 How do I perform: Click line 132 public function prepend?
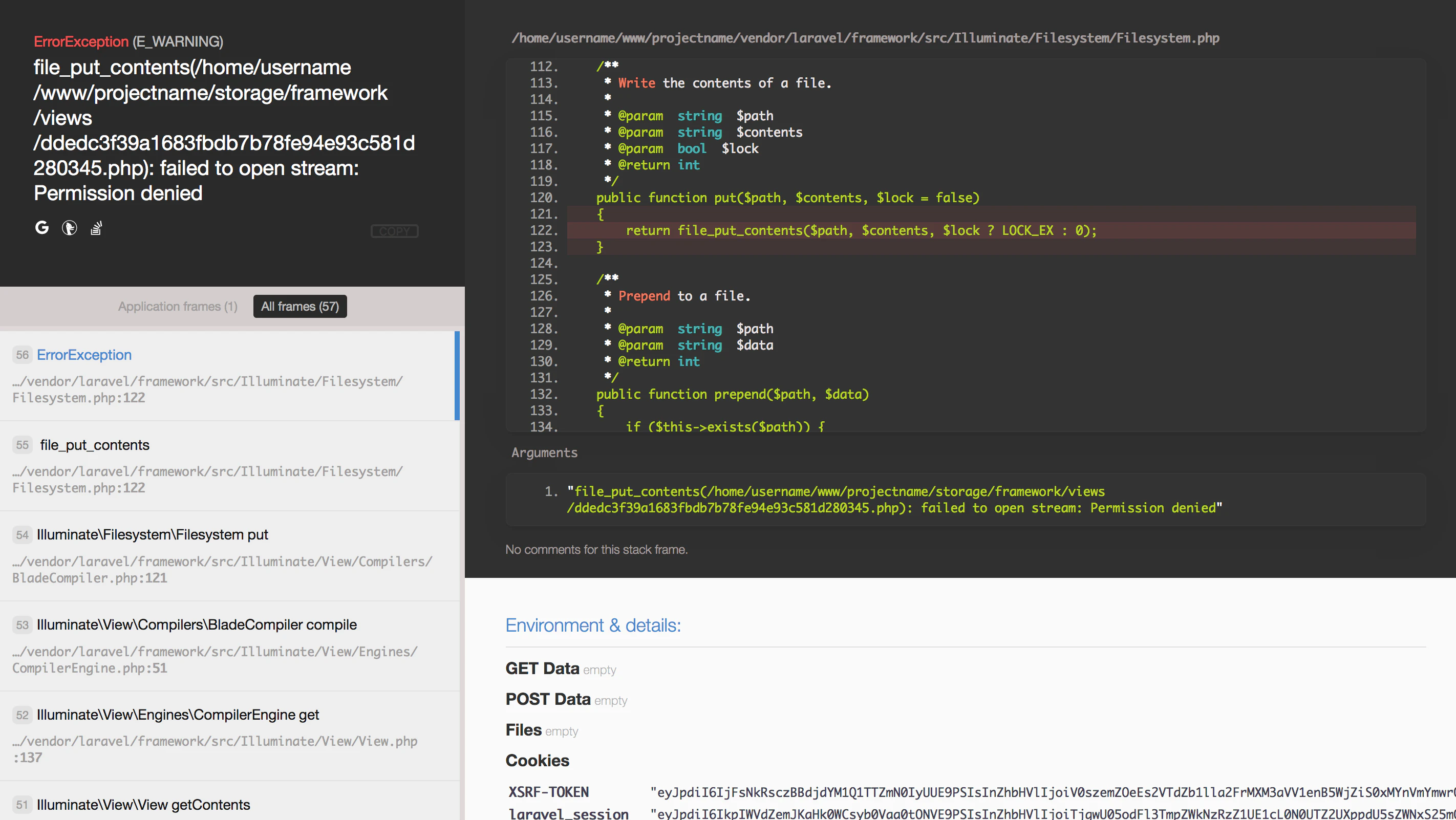(x=733, y=395)
